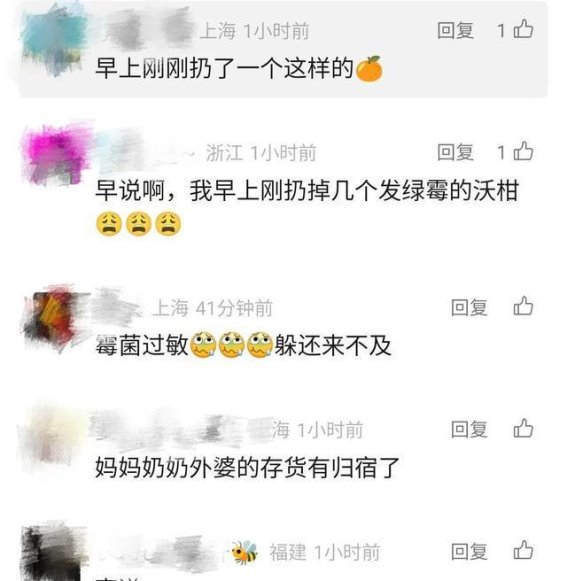567x581 pixels.
Task: Reply to the Zhejiang comment
Action: (x=455, y=152)
